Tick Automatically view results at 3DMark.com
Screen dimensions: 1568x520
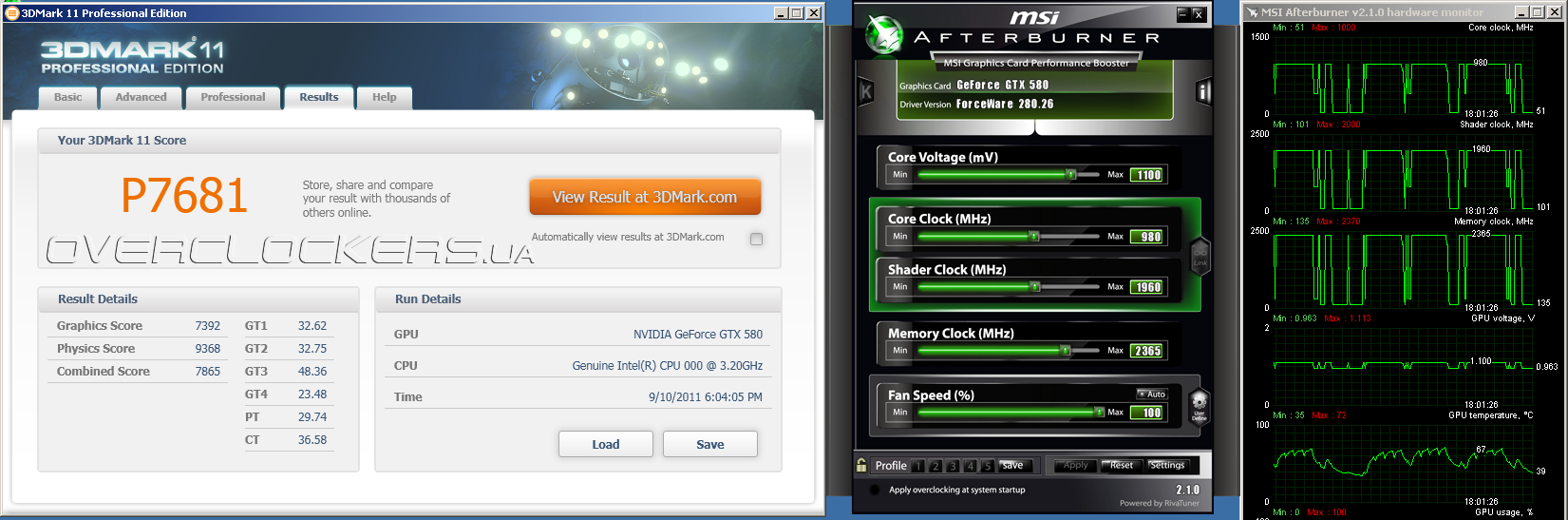[x=756, y=239]
